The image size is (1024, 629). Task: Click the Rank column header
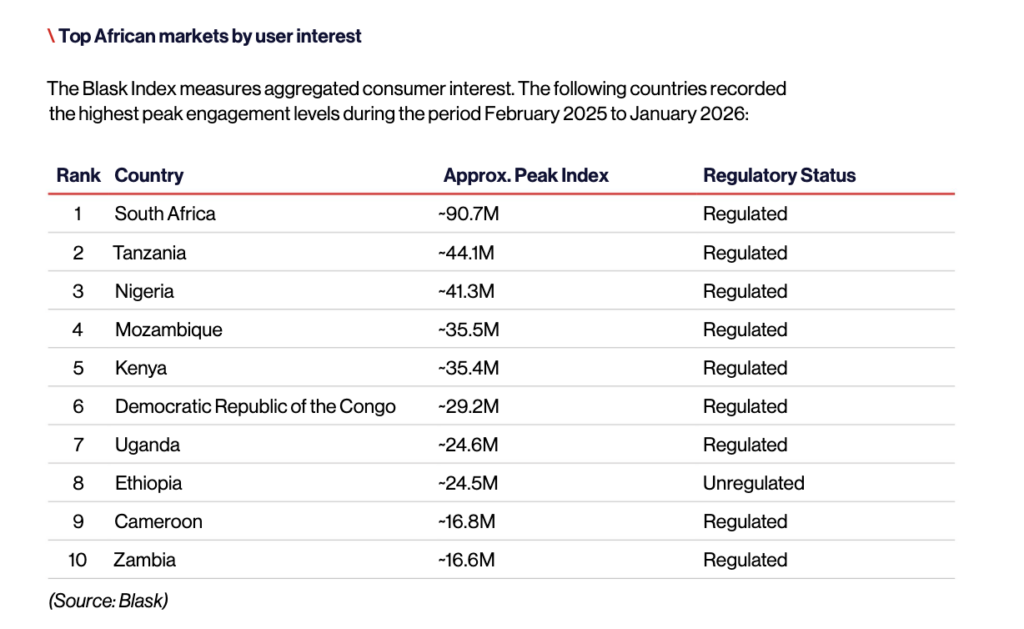pos(78,175)
